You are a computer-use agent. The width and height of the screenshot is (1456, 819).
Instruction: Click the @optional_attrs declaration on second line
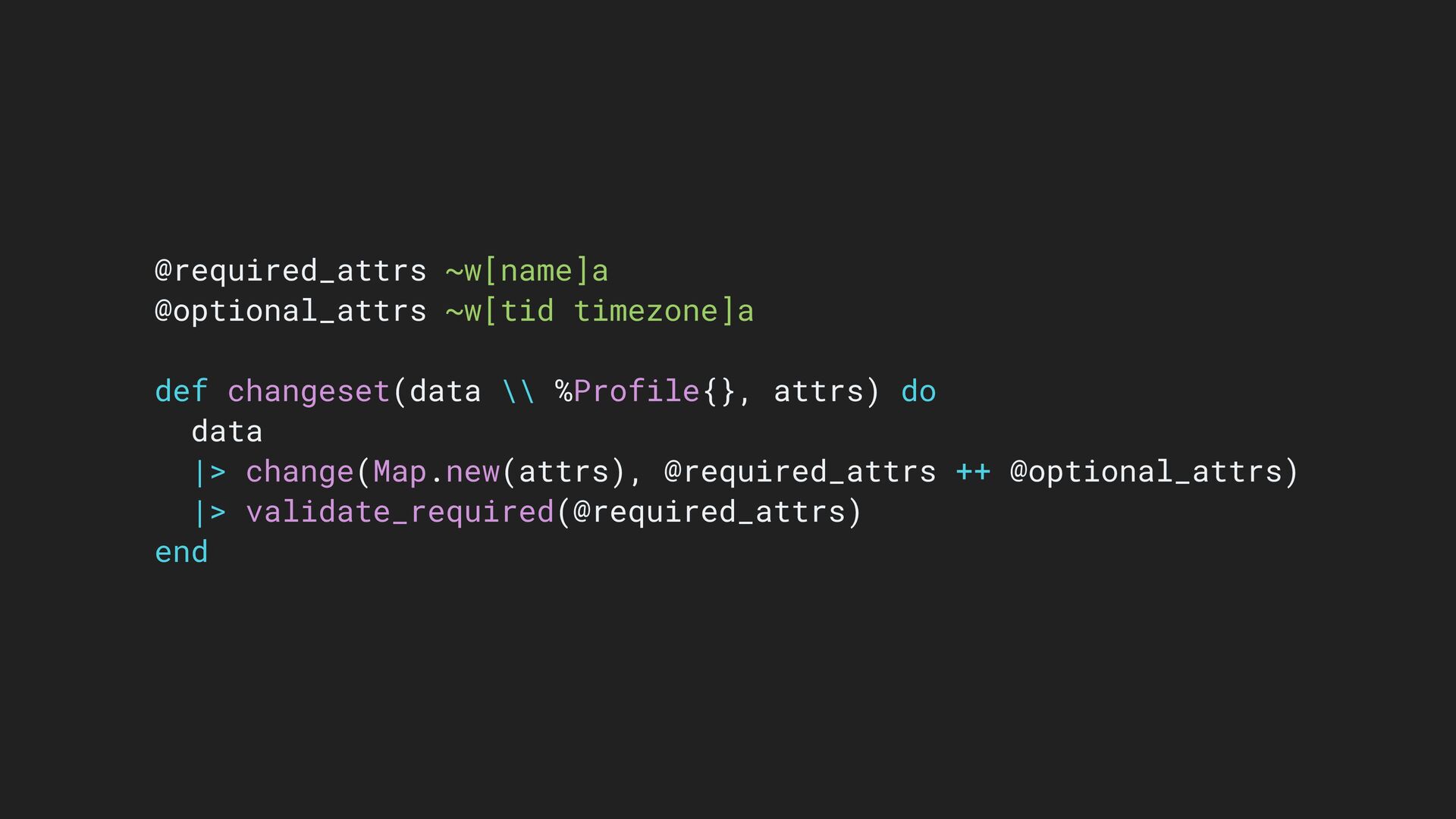290,311
